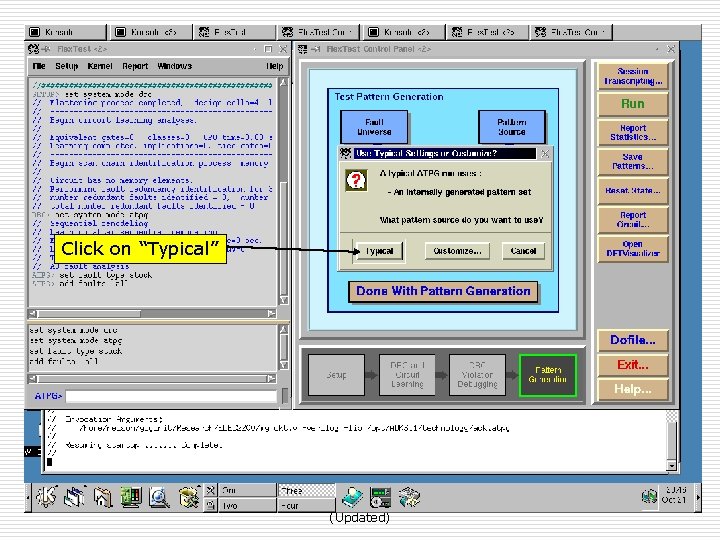
Task: Click the teal floppy drive panel icon
Action: pos(352,497)
